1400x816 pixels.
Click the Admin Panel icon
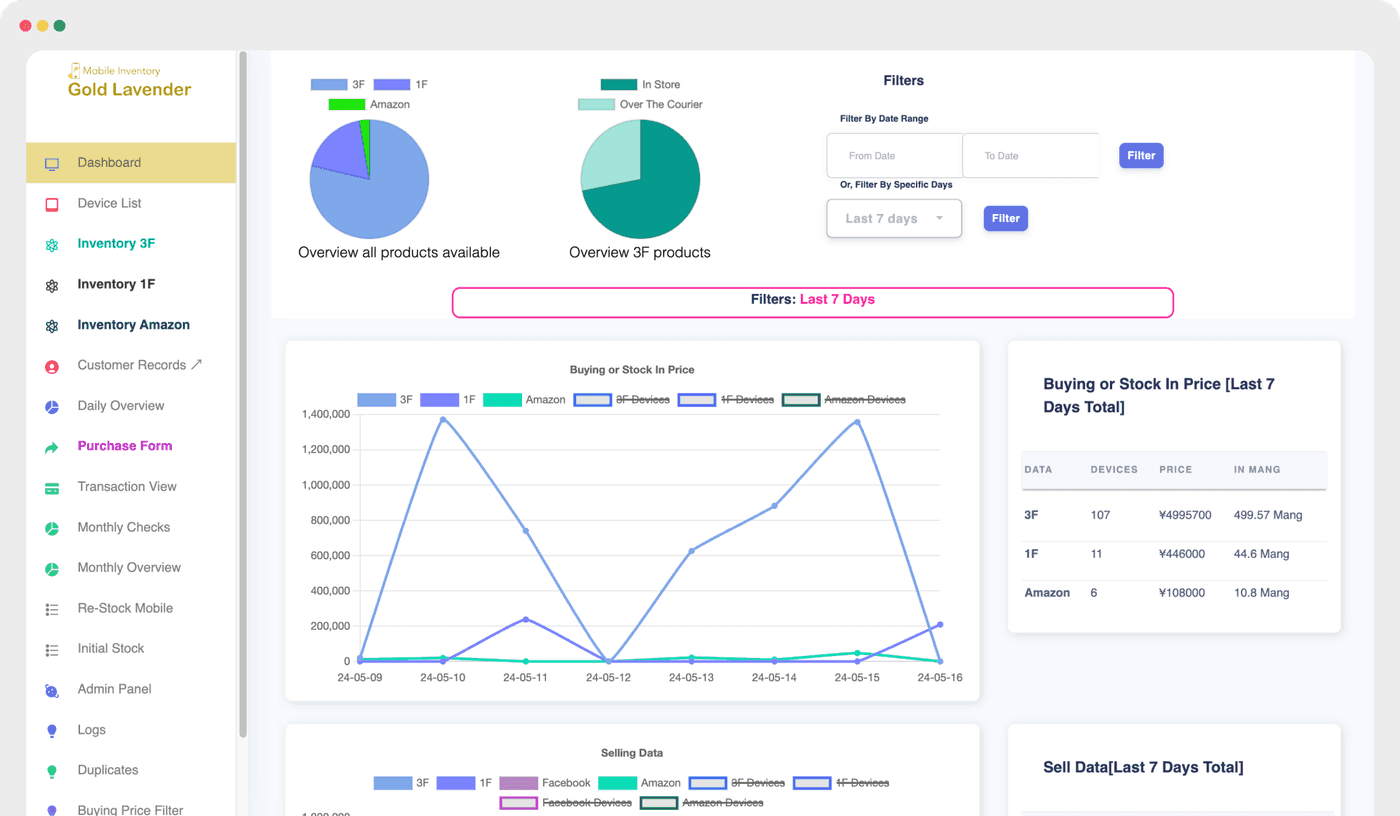coord(52,690)
